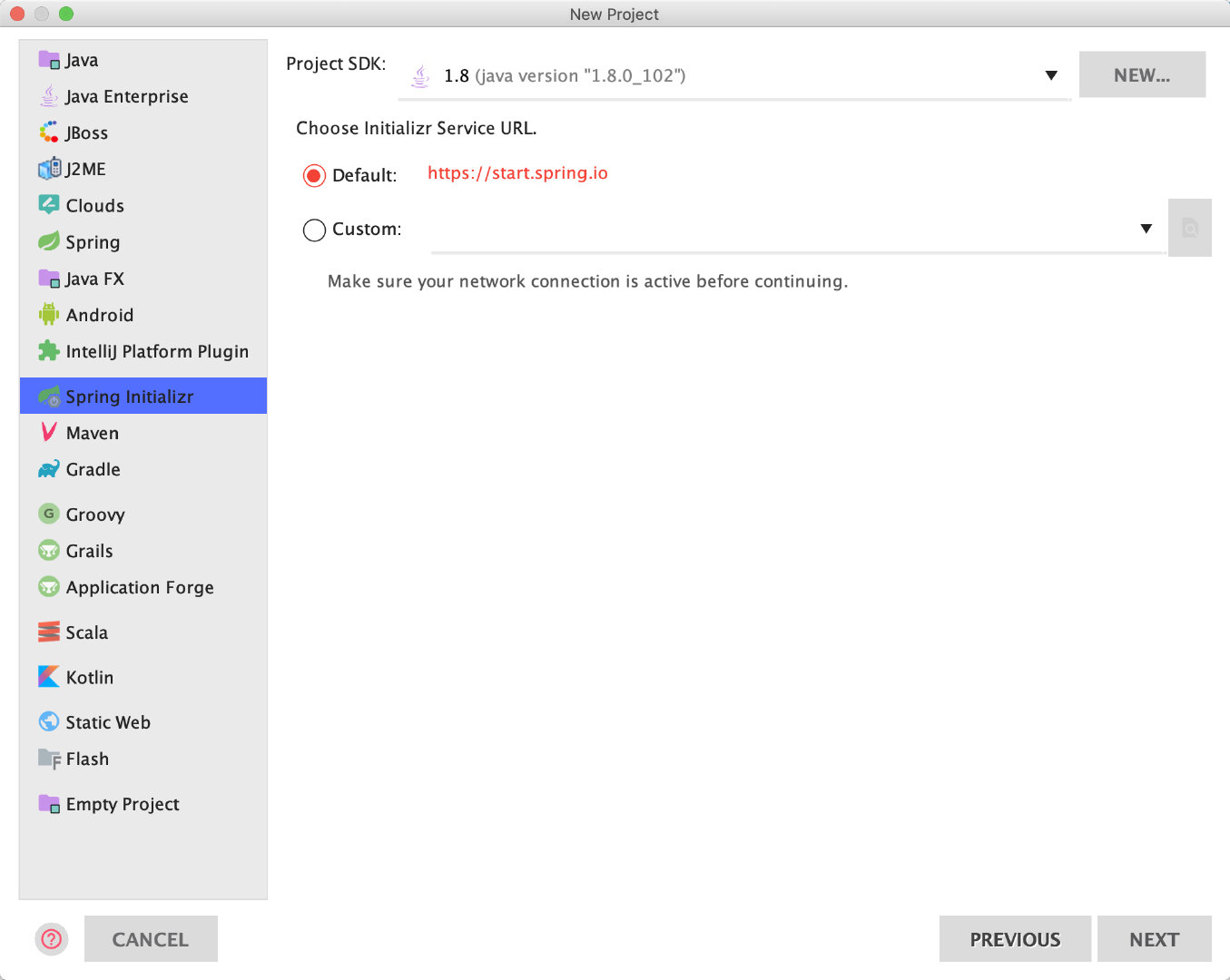1230x980 pixels.
Task: Click the JBoss colored dots icon
Action: [x=49, y=132]
